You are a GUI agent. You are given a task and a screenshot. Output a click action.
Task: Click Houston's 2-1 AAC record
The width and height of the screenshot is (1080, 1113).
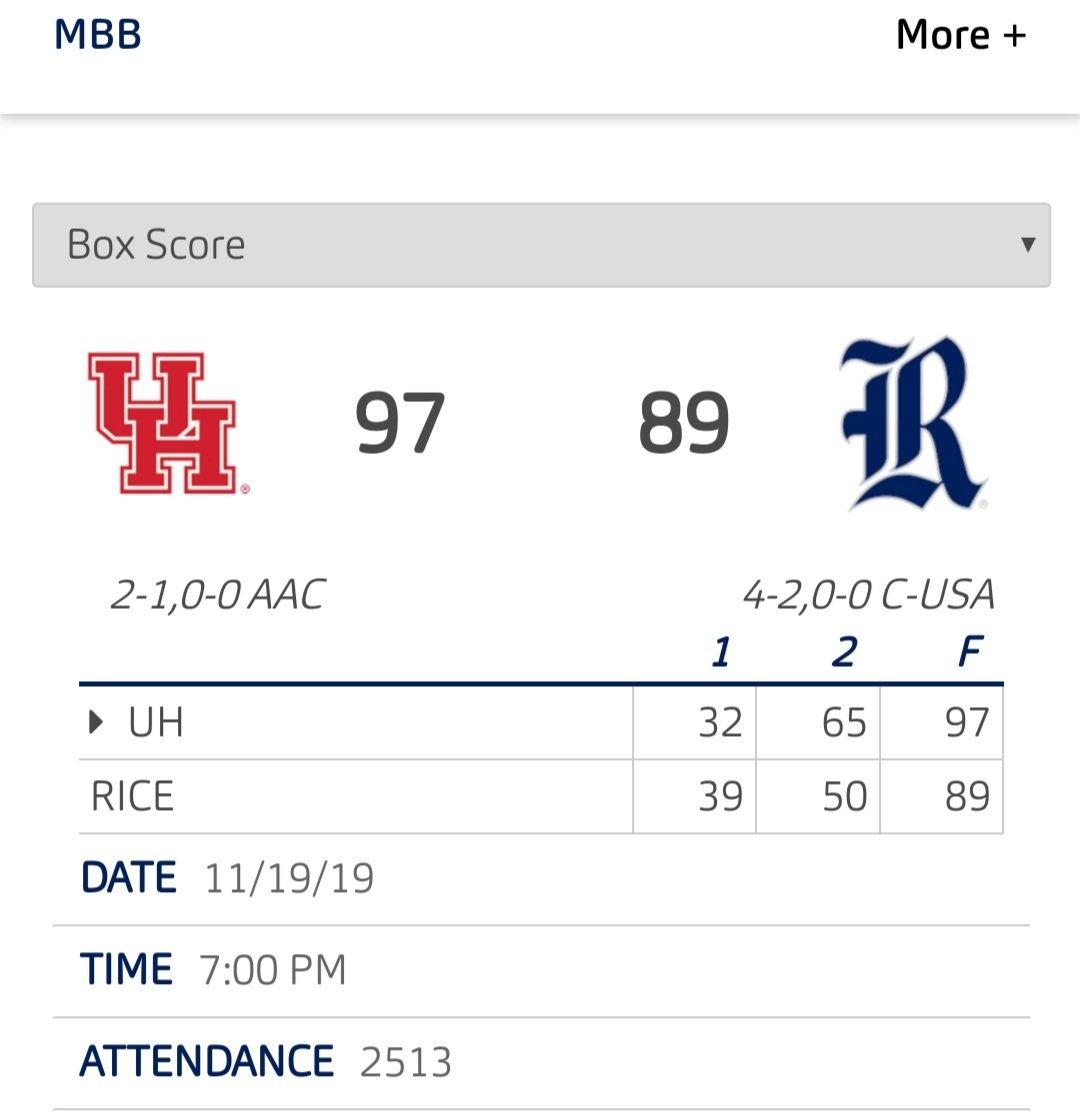tap(218, 595)
